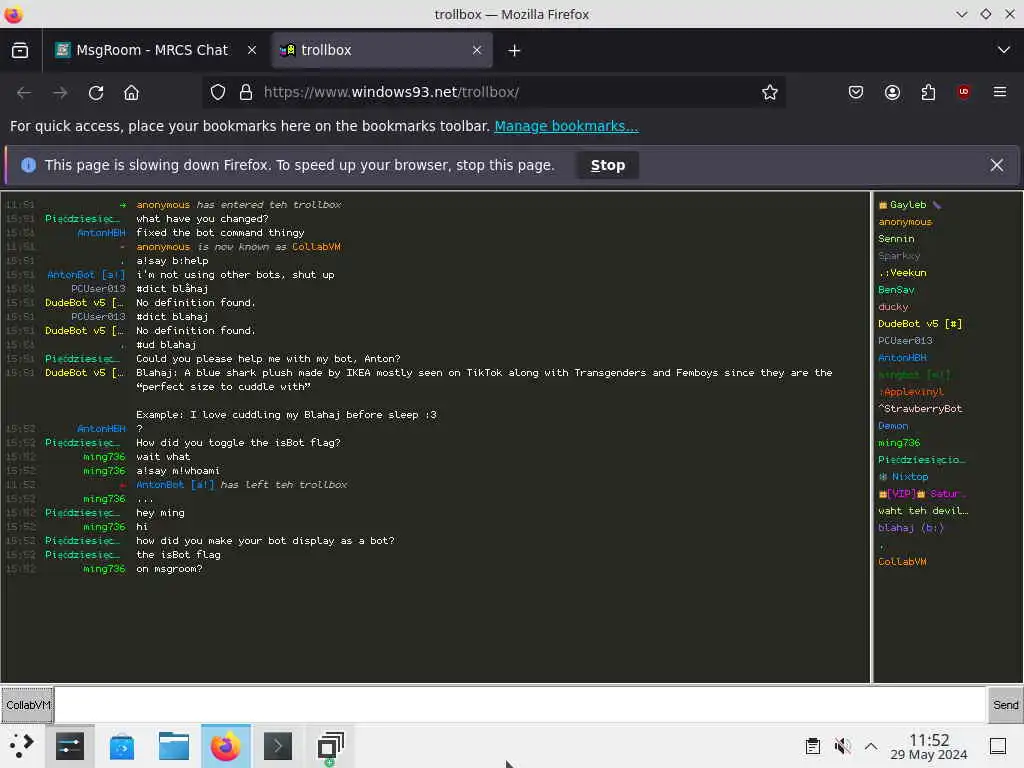Image resolution: width=1024 pixels, height=768 pixels.
Task: Click "Could you please help me with my bot, Anton?"
Action: [x=268, y=359]
